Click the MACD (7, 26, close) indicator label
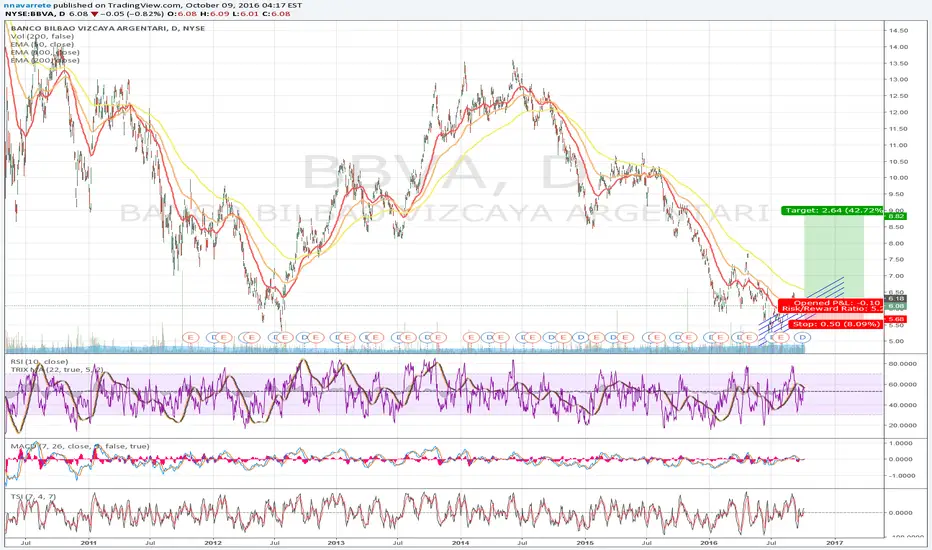Screen dimensions: 932x550 pyautogui.click(x=80, y=446)
